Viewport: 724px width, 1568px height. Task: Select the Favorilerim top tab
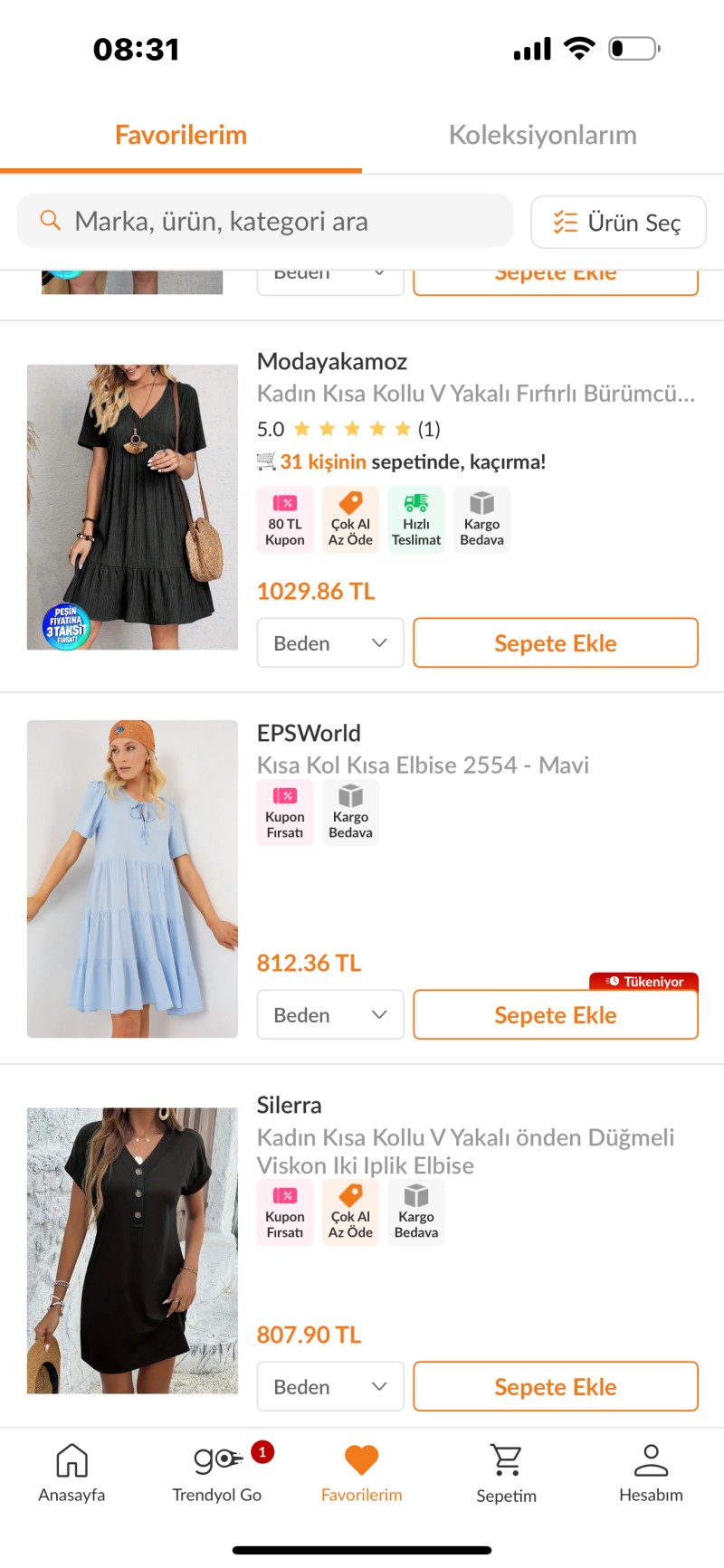click(181, 135)
